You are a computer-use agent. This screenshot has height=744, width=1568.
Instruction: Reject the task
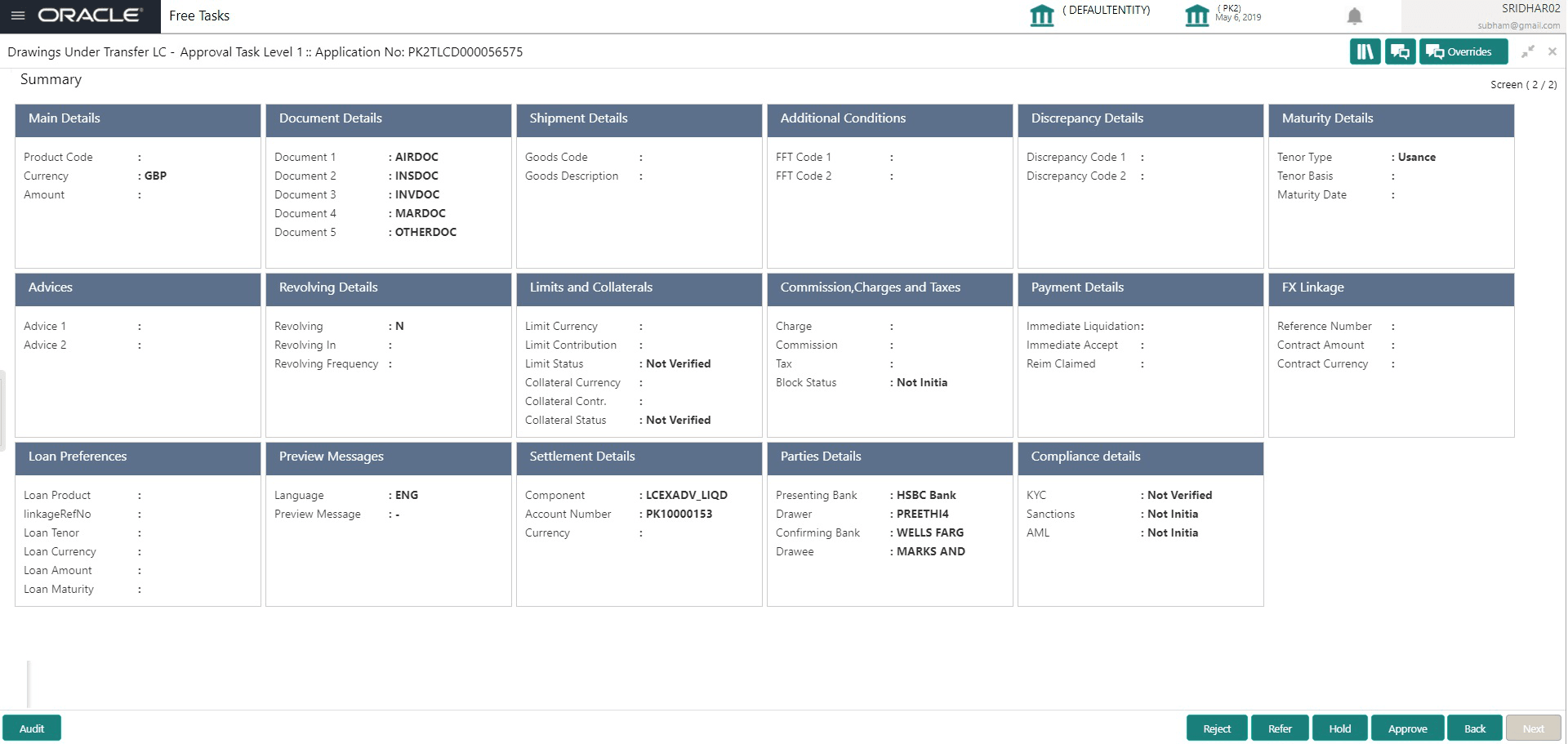[1217, 728]
